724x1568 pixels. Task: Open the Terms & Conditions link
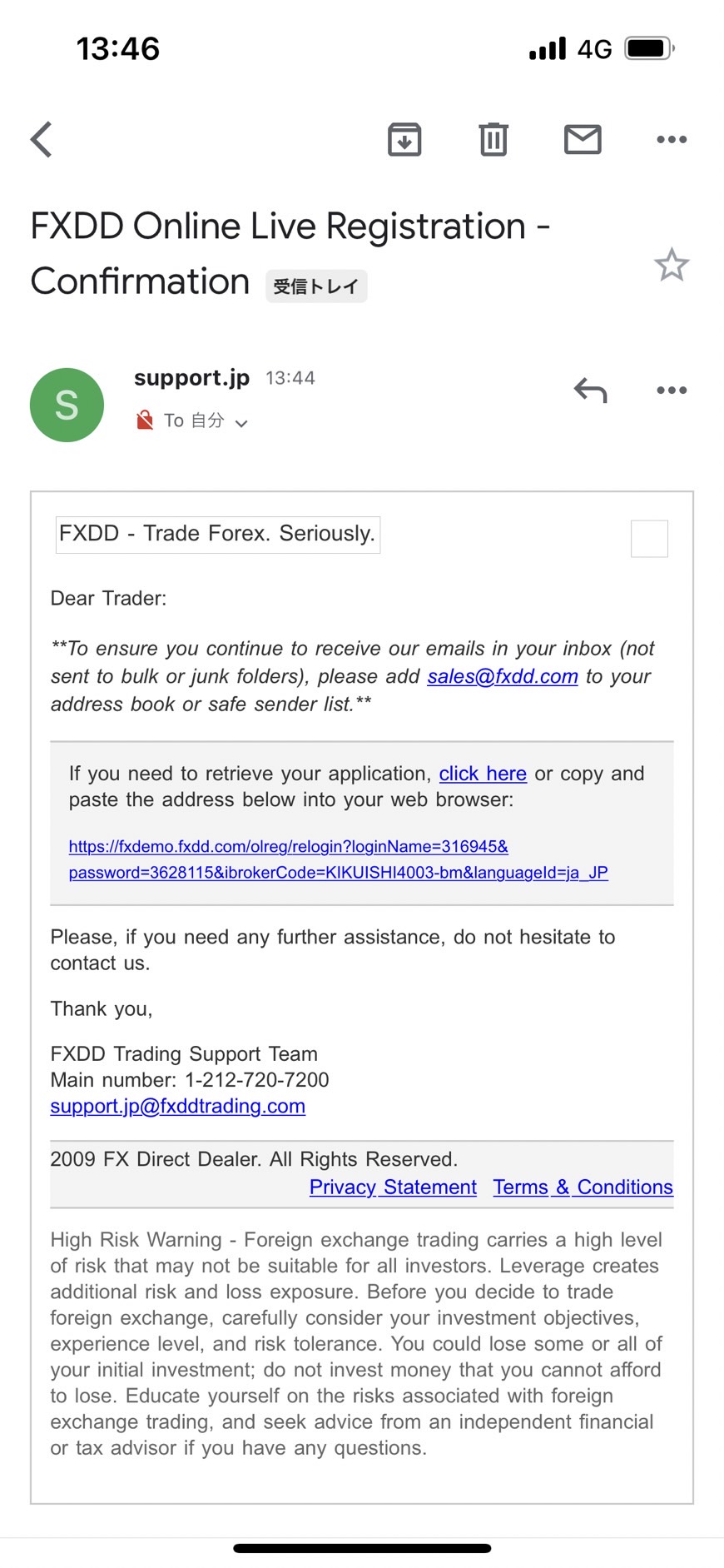pos(583,1187)
